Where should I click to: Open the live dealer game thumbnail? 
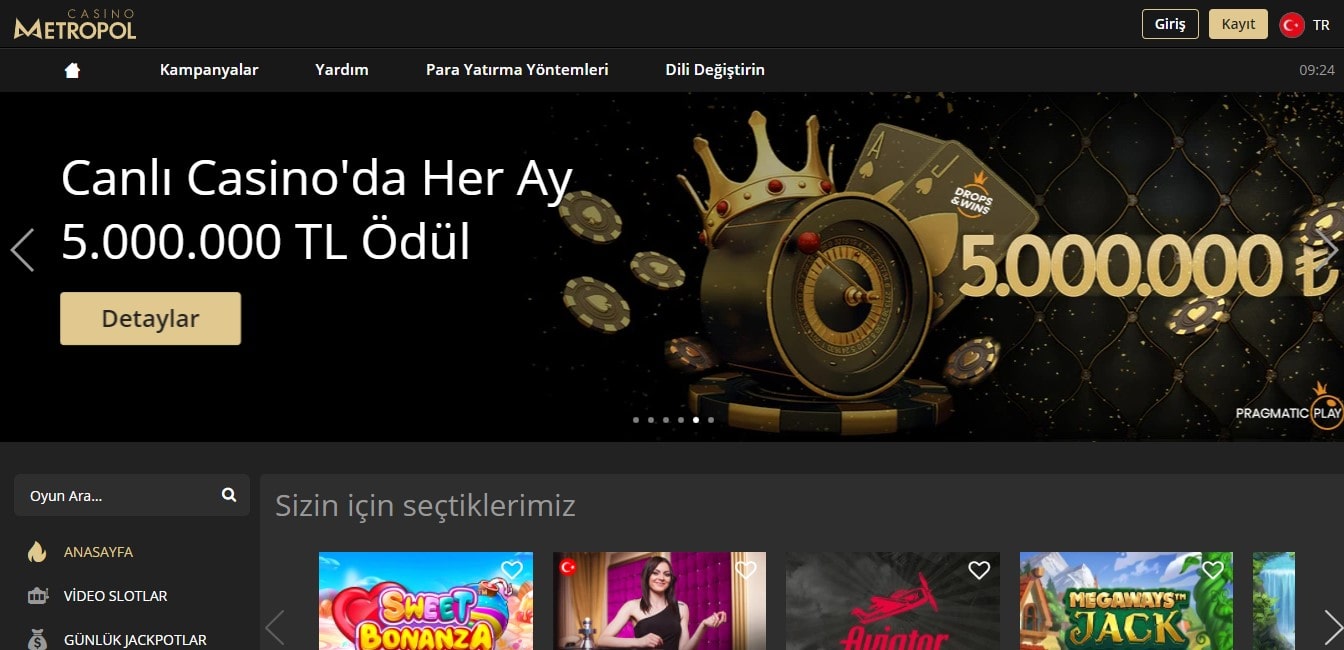(x=659, y=601)
